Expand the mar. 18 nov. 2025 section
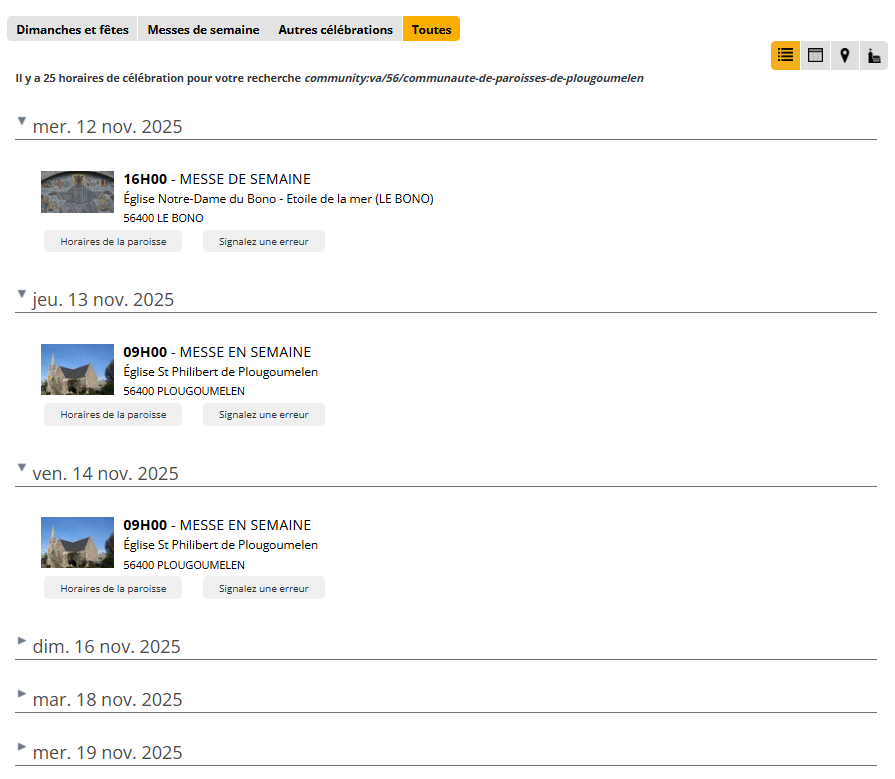The image size is (895, 779). (22, 694)
